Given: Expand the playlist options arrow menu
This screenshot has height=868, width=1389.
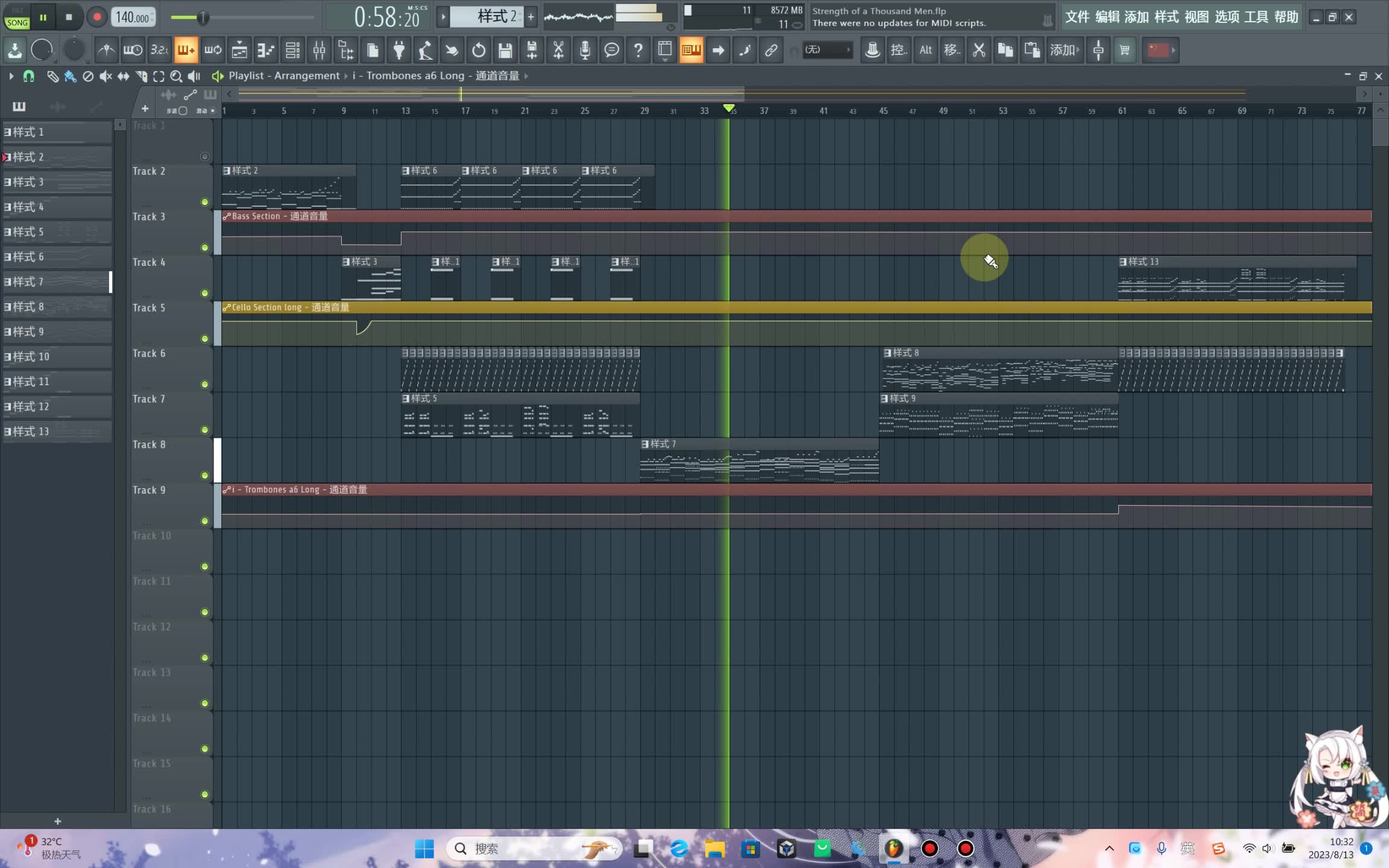Looking at the screenshot, I should (x=11, y=76).
